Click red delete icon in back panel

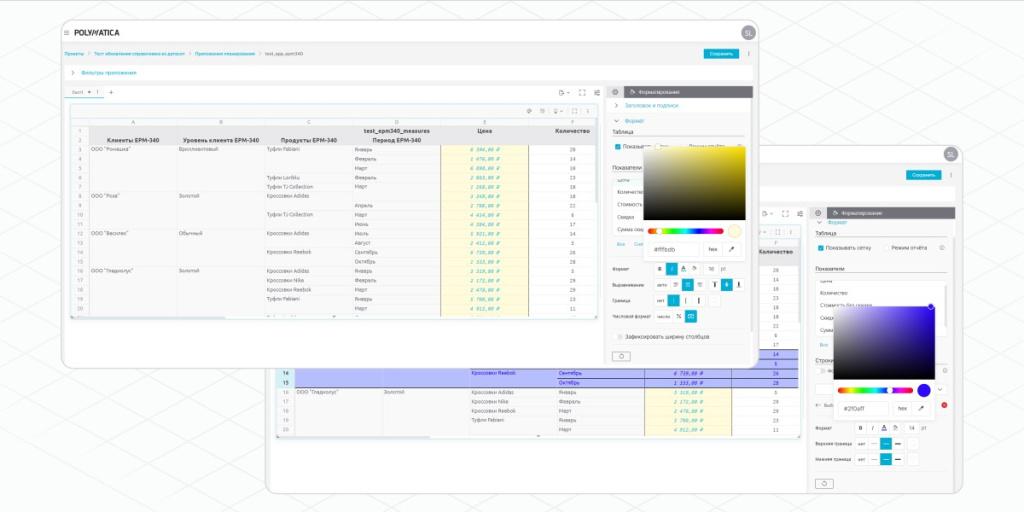click(x=944, y=405)
